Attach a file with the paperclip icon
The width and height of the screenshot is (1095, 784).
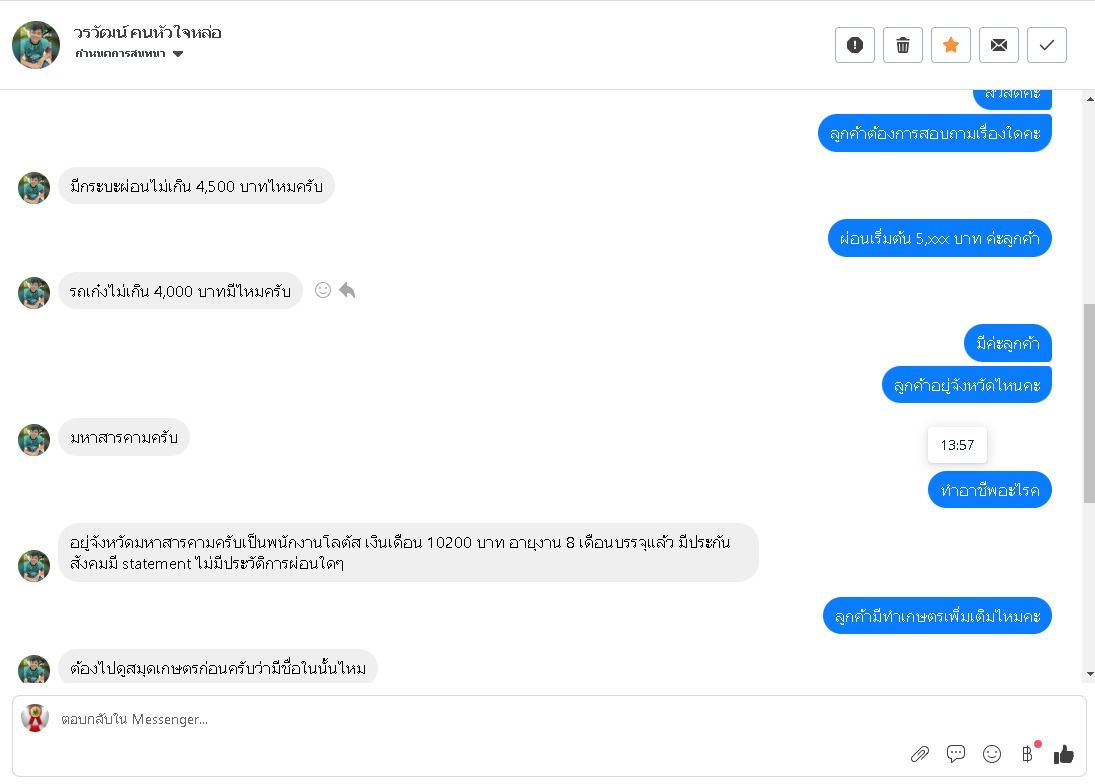[920, 754]
